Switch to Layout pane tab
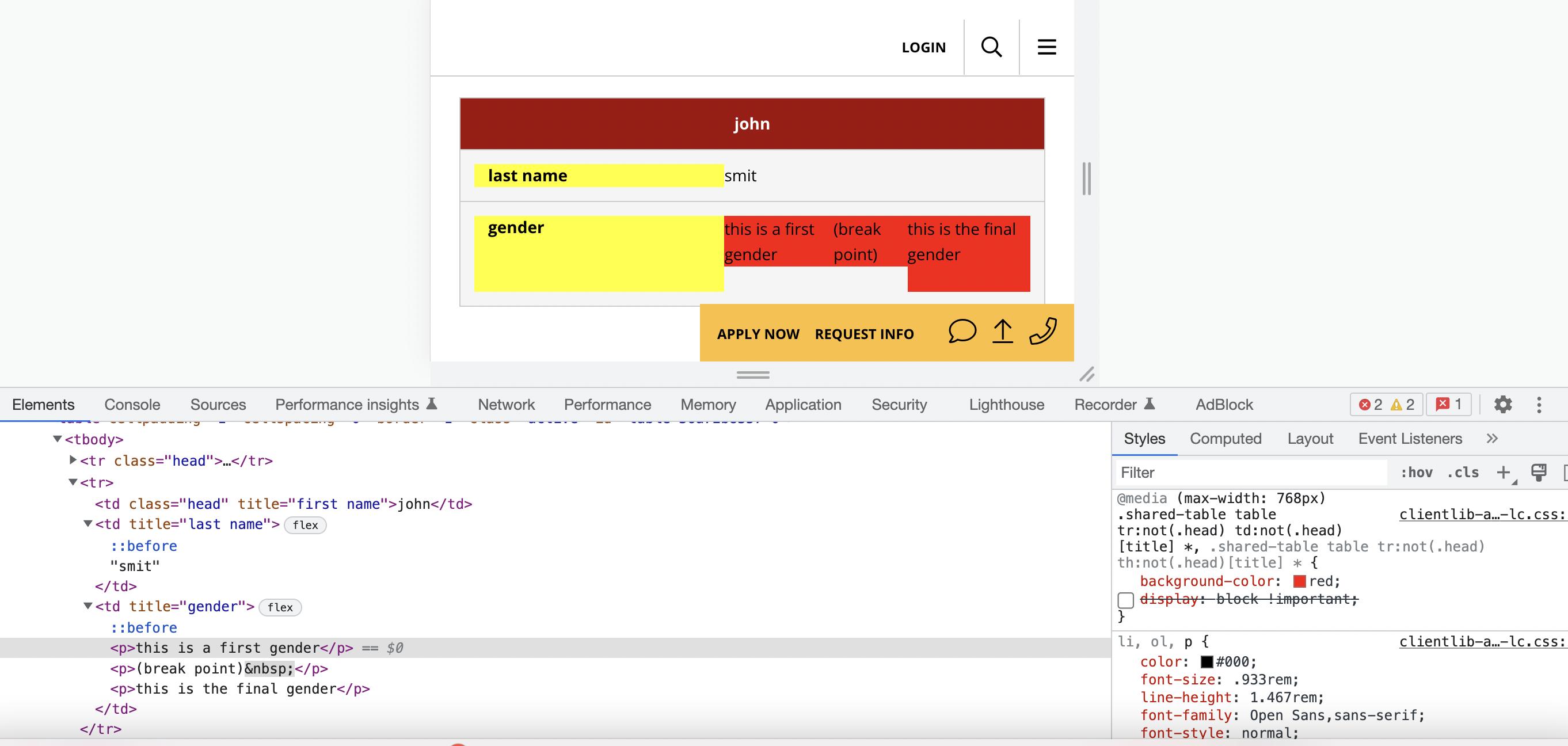 [x=1310, y=439]
